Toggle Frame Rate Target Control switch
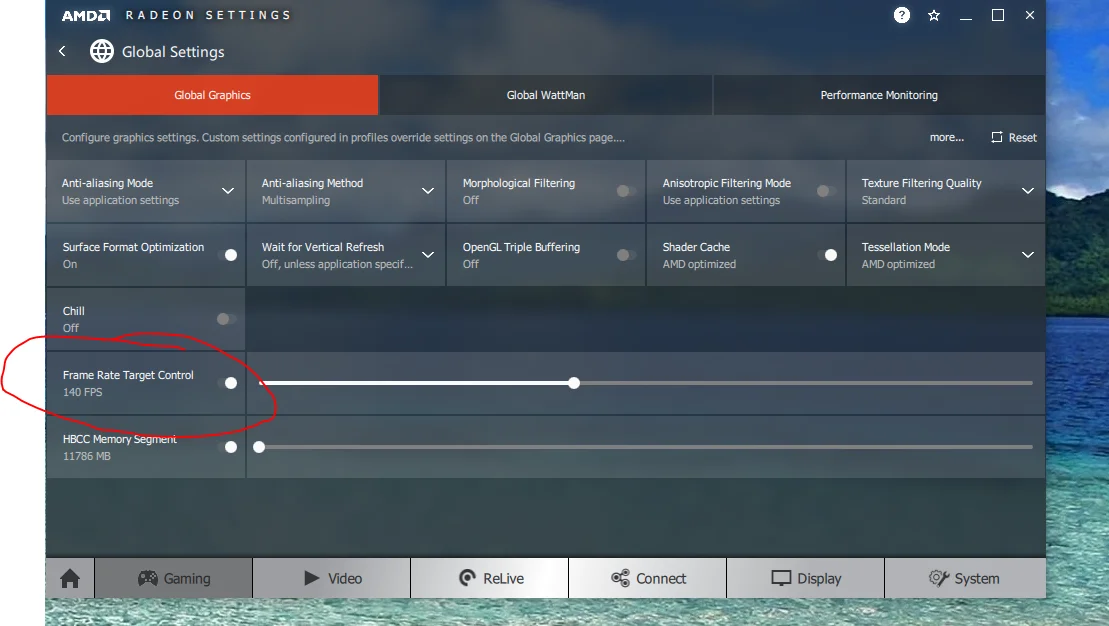The image size is (1109, 626). coord(227,383)
